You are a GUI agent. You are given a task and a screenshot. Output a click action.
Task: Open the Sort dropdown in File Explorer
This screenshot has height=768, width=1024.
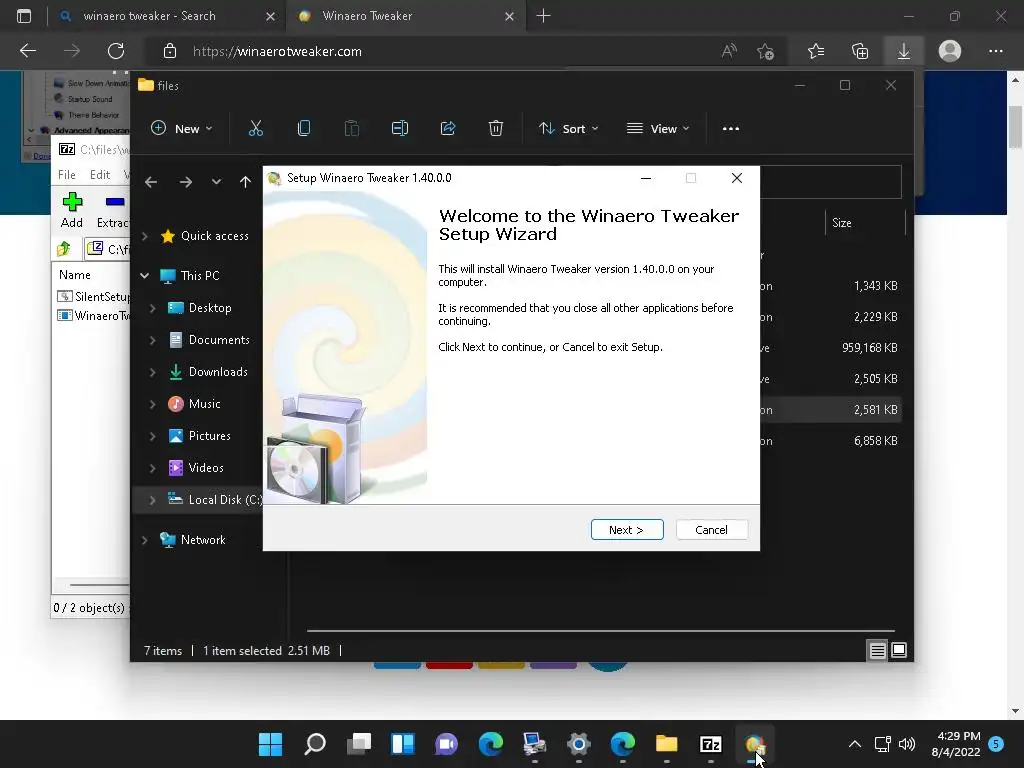pos(568,129)
